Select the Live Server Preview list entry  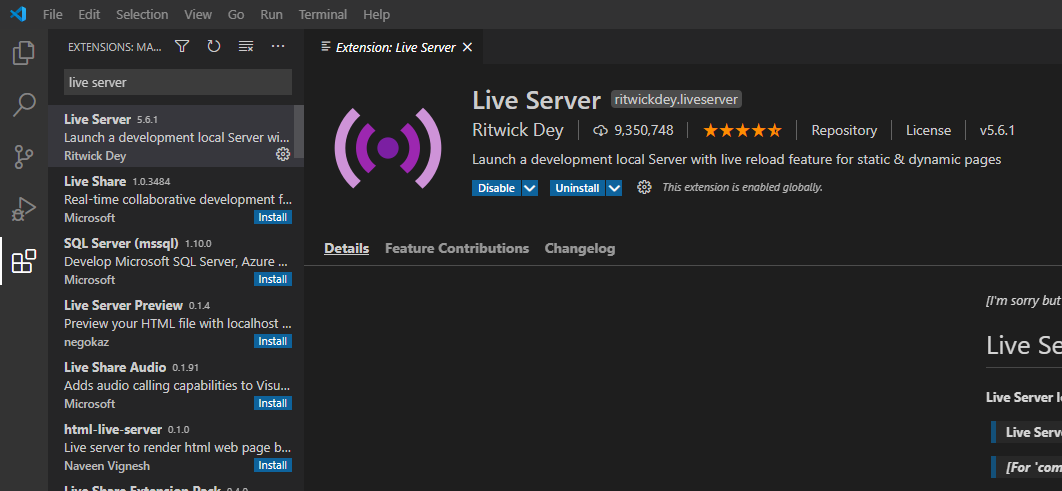[176, 323]
